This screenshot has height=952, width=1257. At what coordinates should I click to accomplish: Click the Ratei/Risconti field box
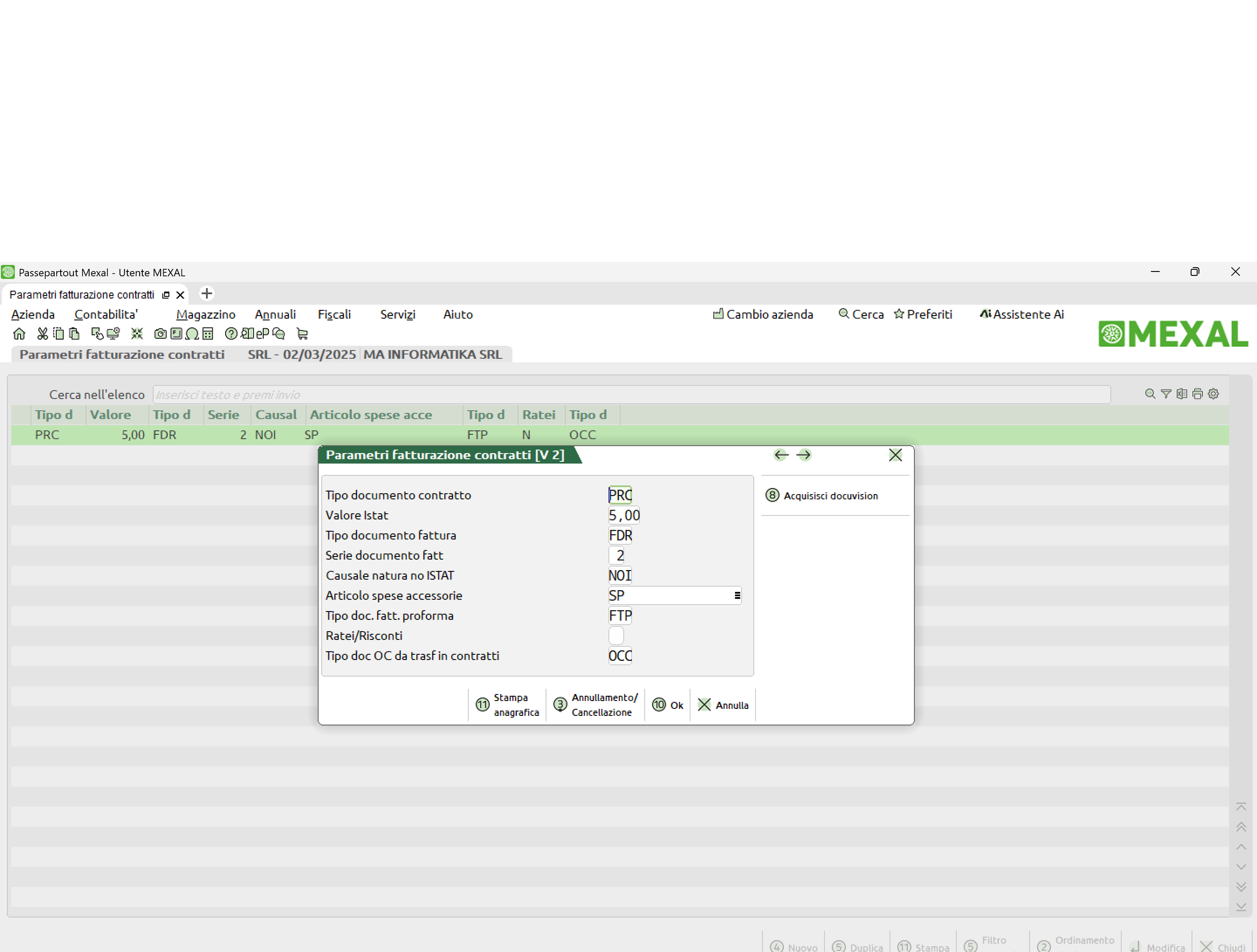click(616, 636)
